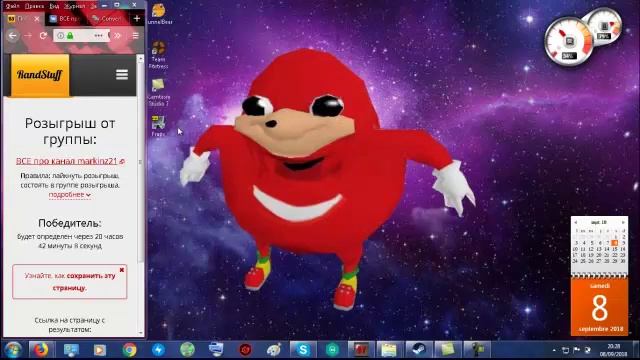Click the monitor-shaped taskbar icon after Firefox

[x=71, y=350]
